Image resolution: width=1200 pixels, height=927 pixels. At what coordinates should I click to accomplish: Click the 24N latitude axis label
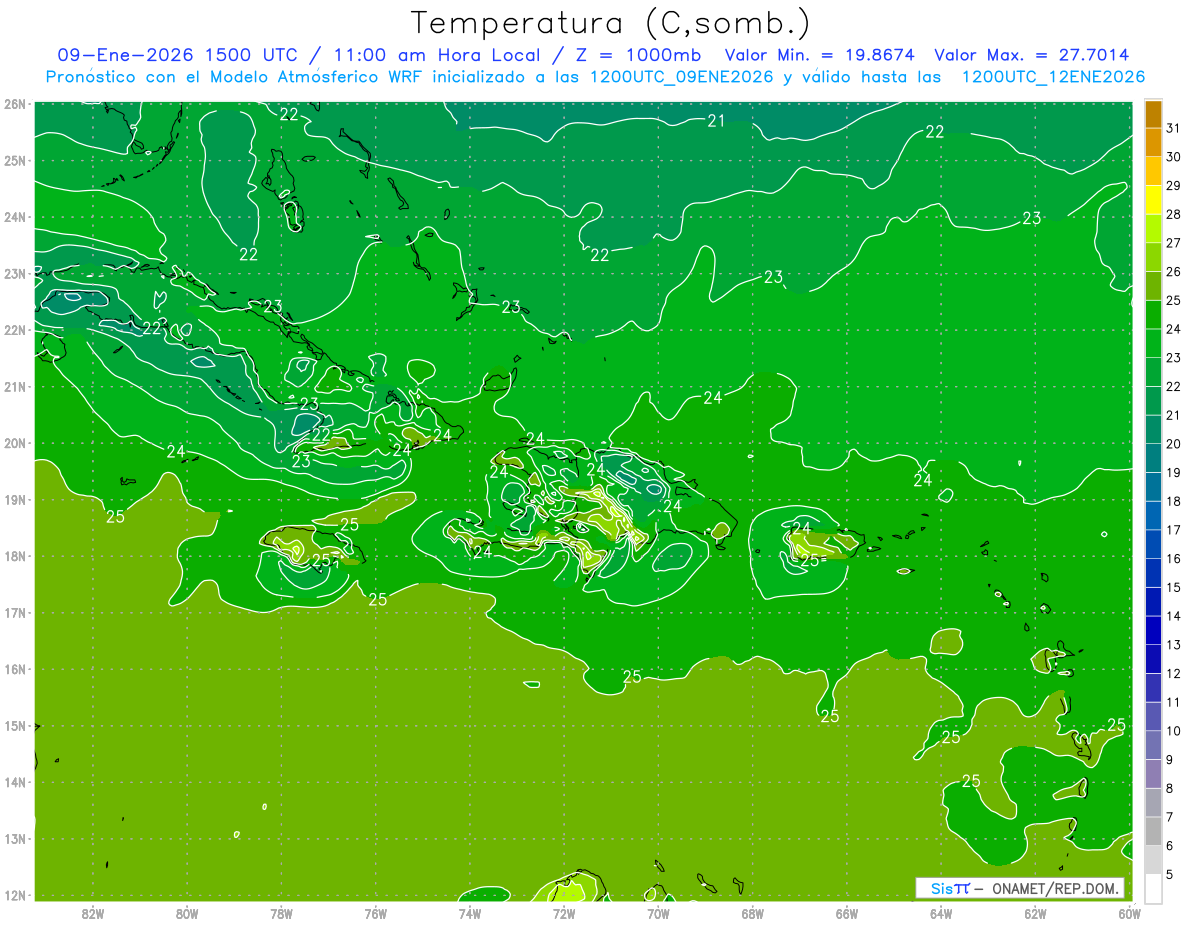click(x=15, y=217)
